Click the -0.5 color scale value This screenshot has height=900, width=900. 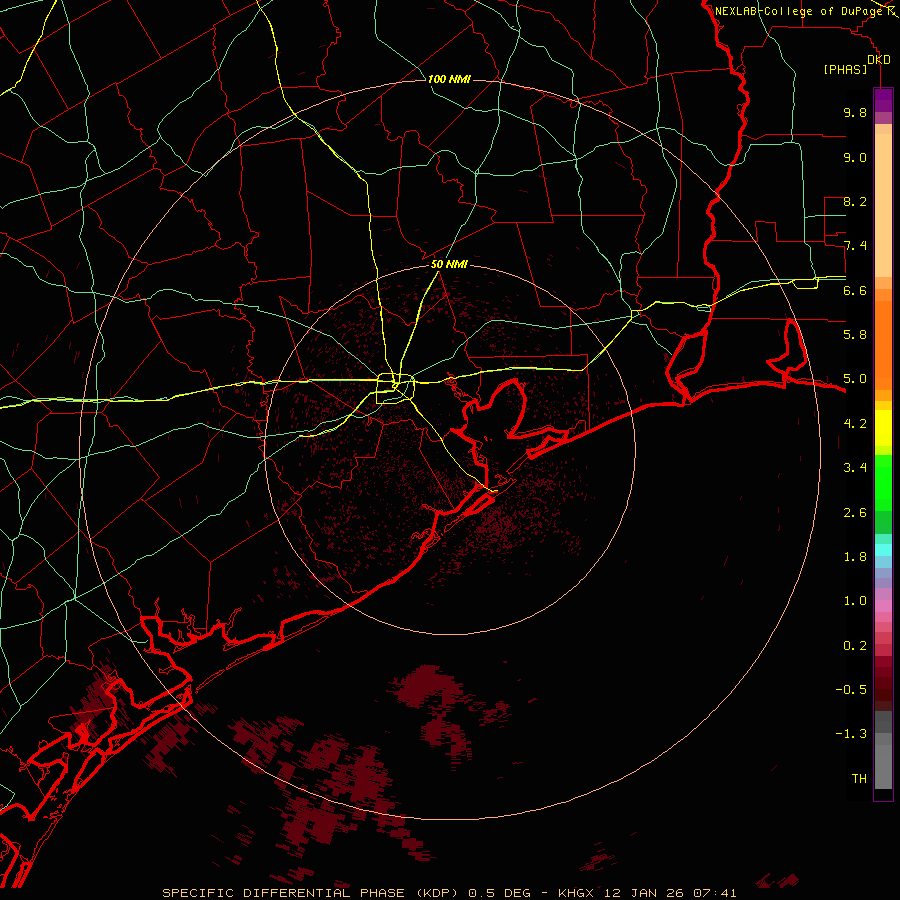click(x=851, y=690)
